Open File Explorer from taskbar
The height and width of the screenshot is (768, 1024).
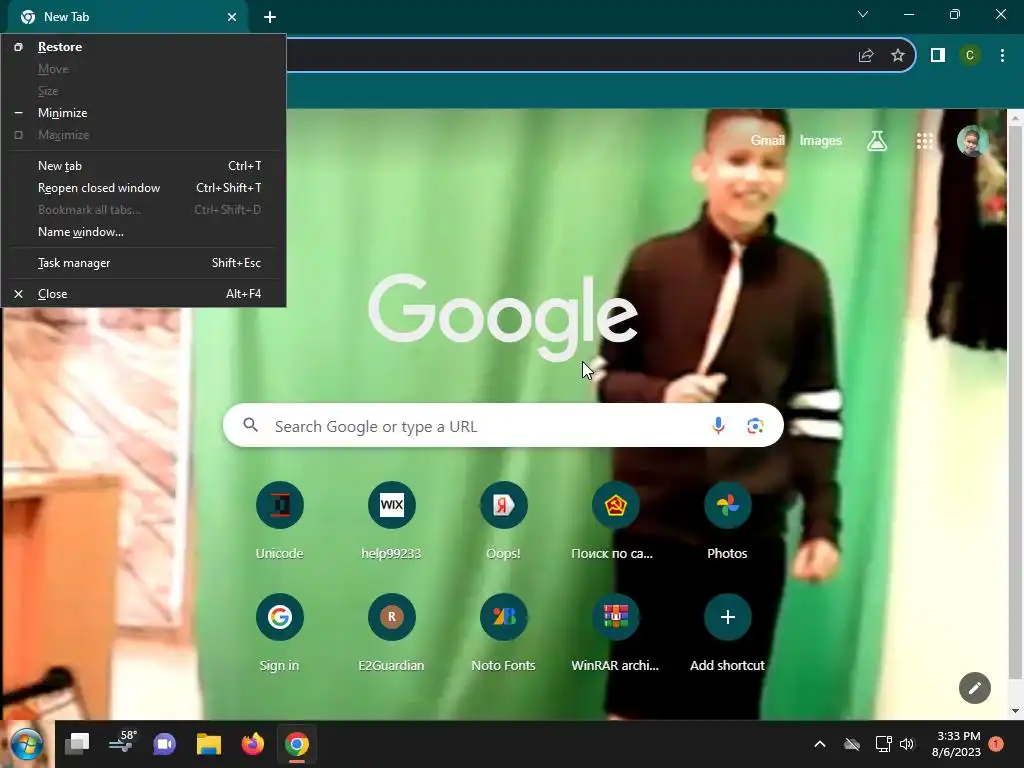click(209, 744)
